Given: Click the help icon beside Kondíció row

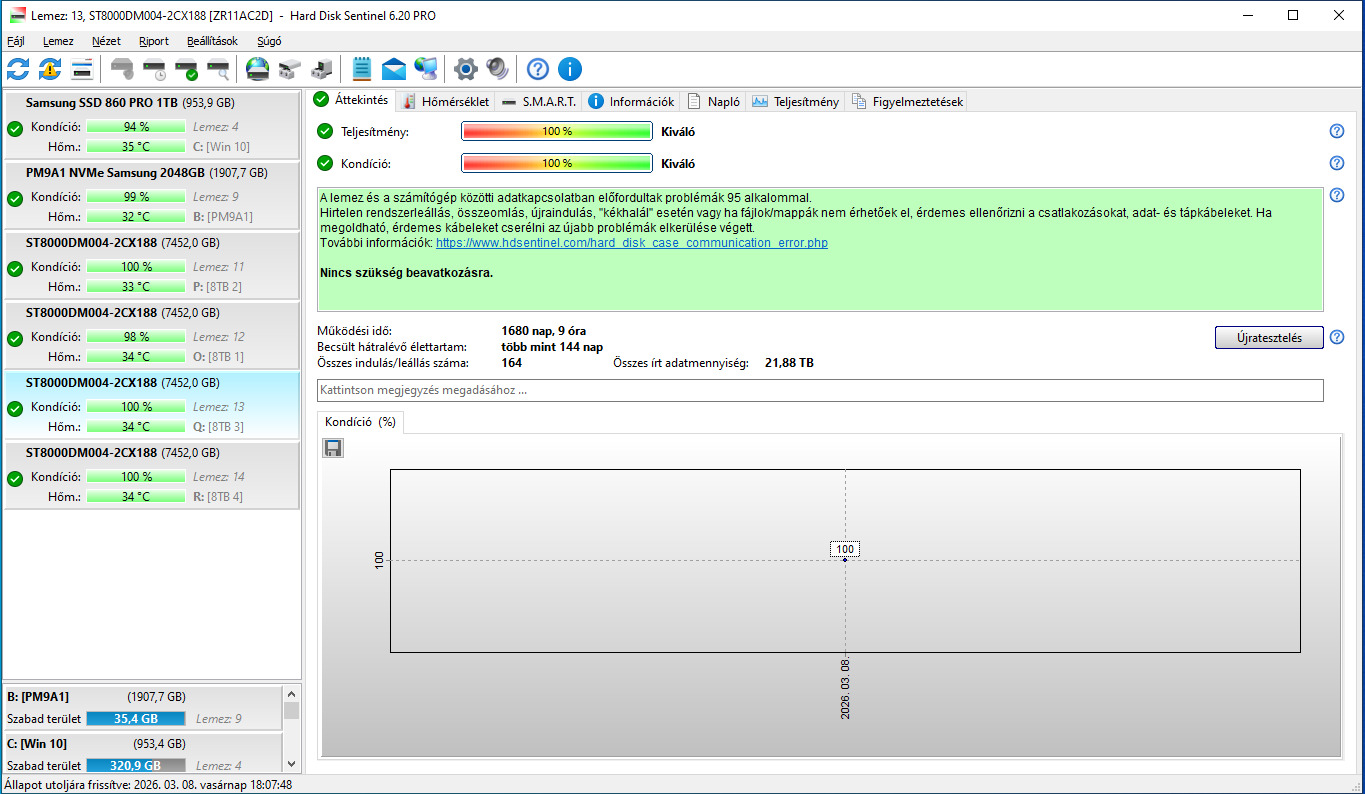Looking at the screenshot, I should pos(1336,163).
